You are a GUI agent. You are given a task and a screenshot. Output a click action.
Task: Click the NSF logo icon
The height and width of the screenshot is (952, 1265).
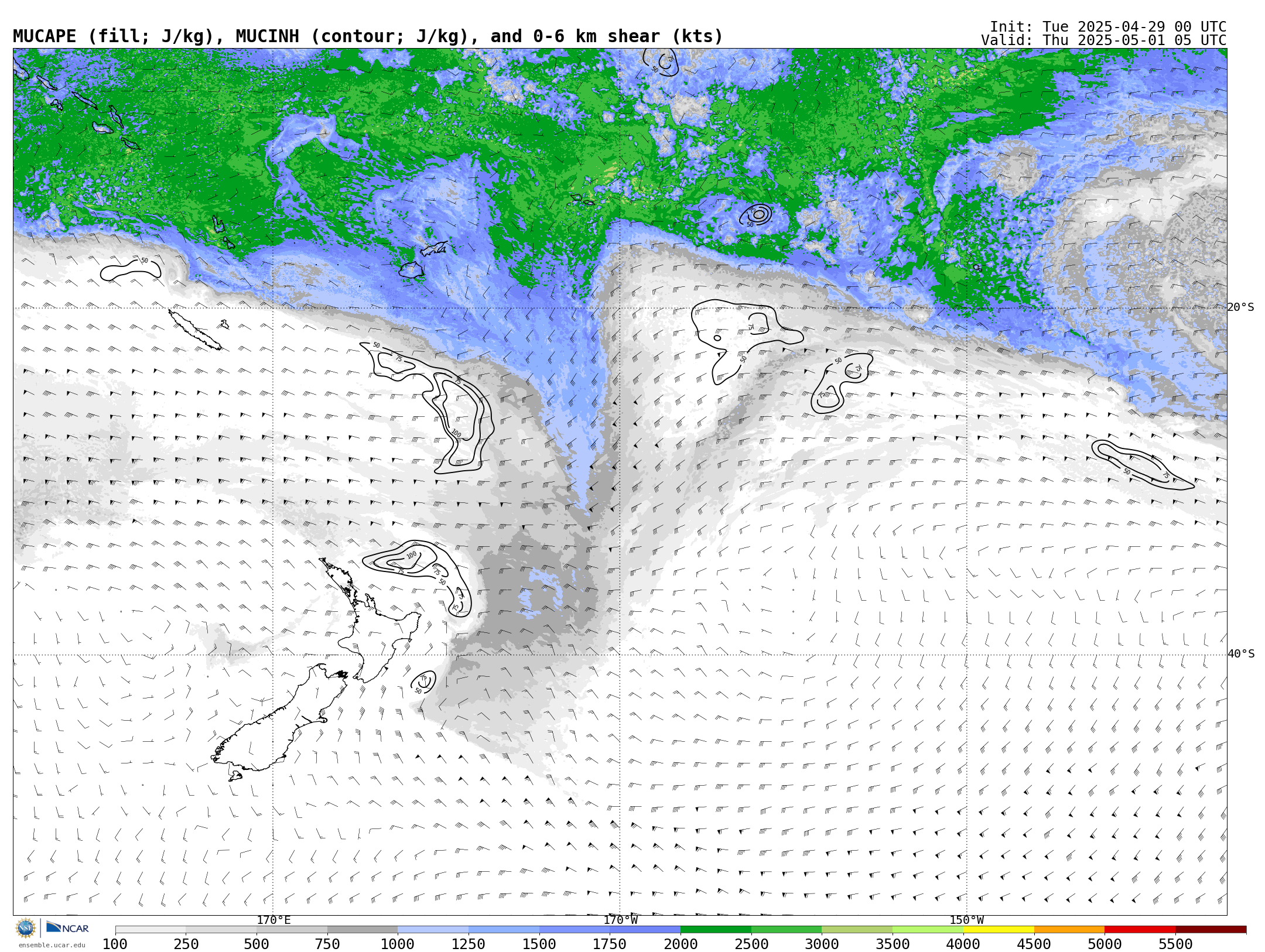tap(26, 928)
